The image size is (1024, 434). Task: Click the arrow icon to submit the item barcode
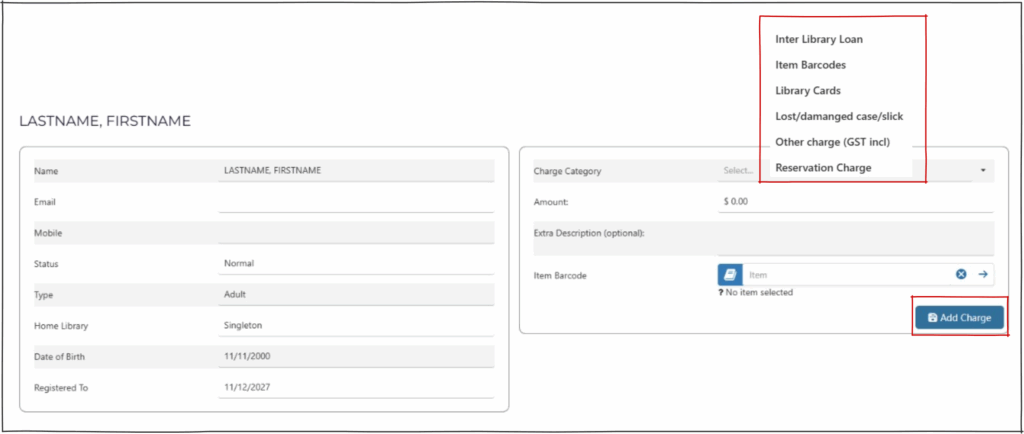[x=983, y=274]
